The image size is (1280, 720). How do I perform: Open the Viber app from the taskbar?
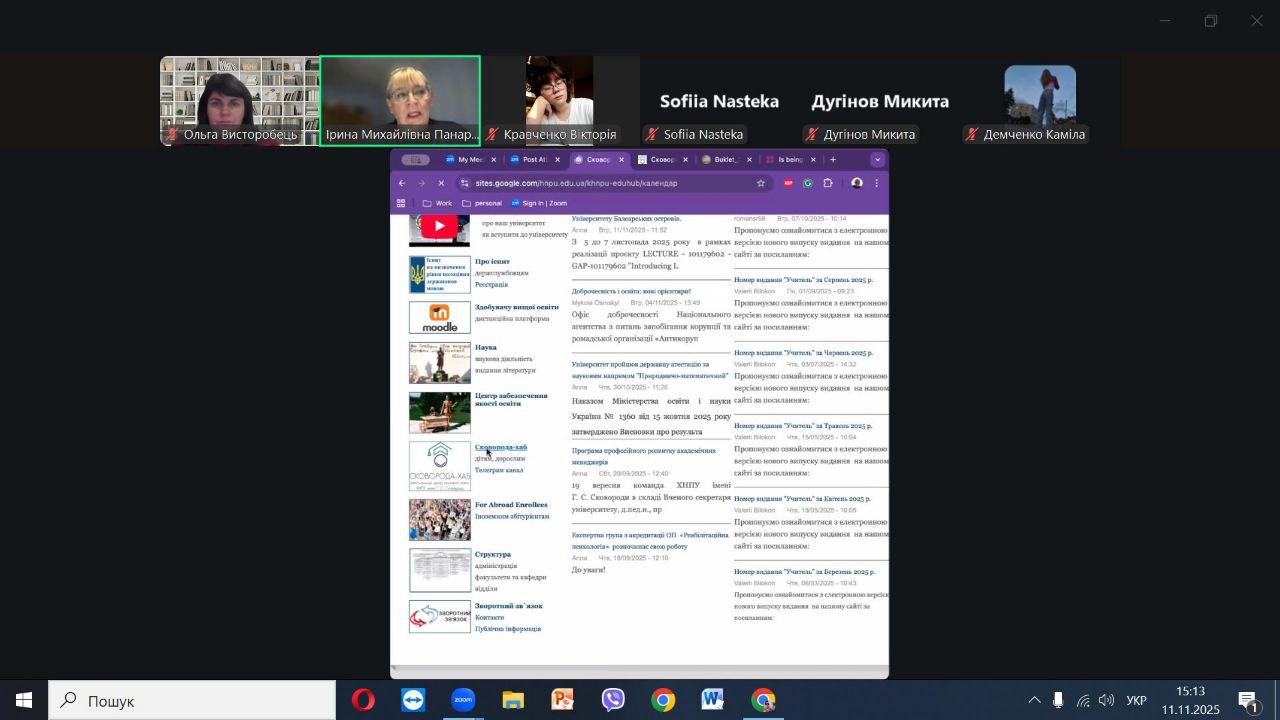tap(613, 700)
